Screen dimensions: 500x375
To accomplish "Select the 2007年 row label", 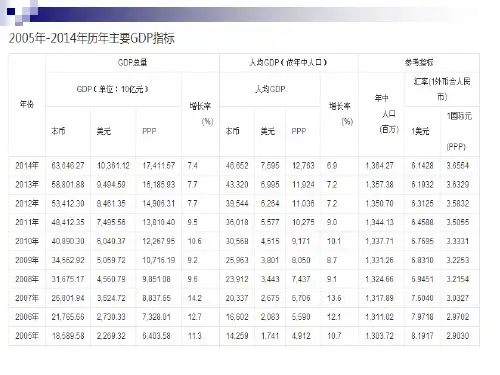I will 27,298.
